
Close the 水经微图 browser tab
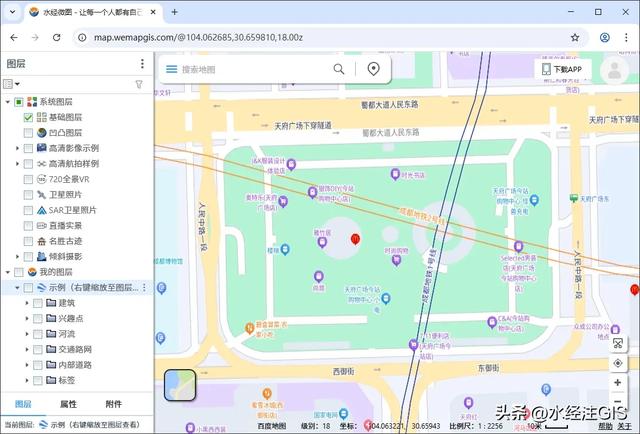click(x=153, y=12)
